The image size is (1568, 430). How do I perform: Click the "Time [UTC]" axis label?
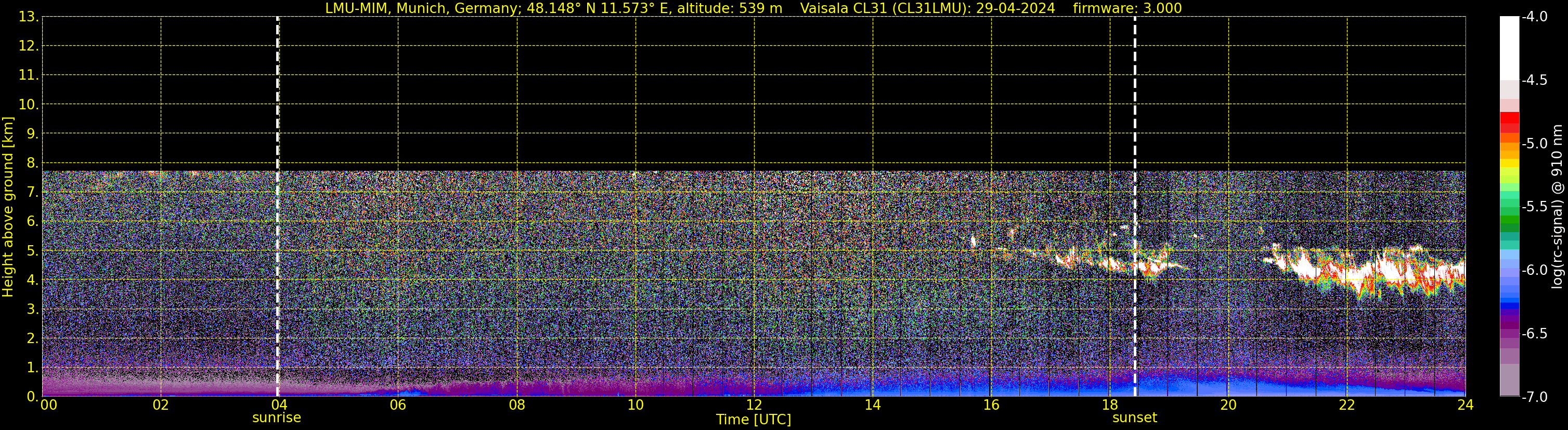click(x=753, y=420)
